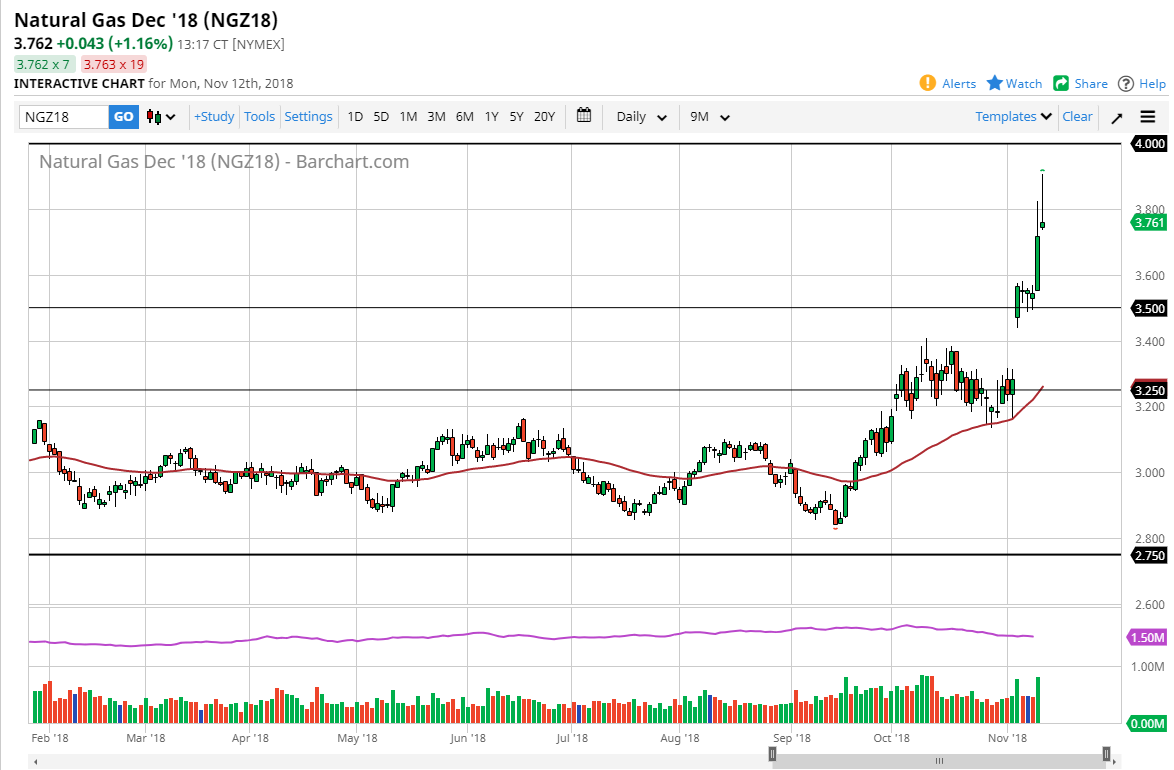Open the 9M period dropdown

click(x=709, y=117)
